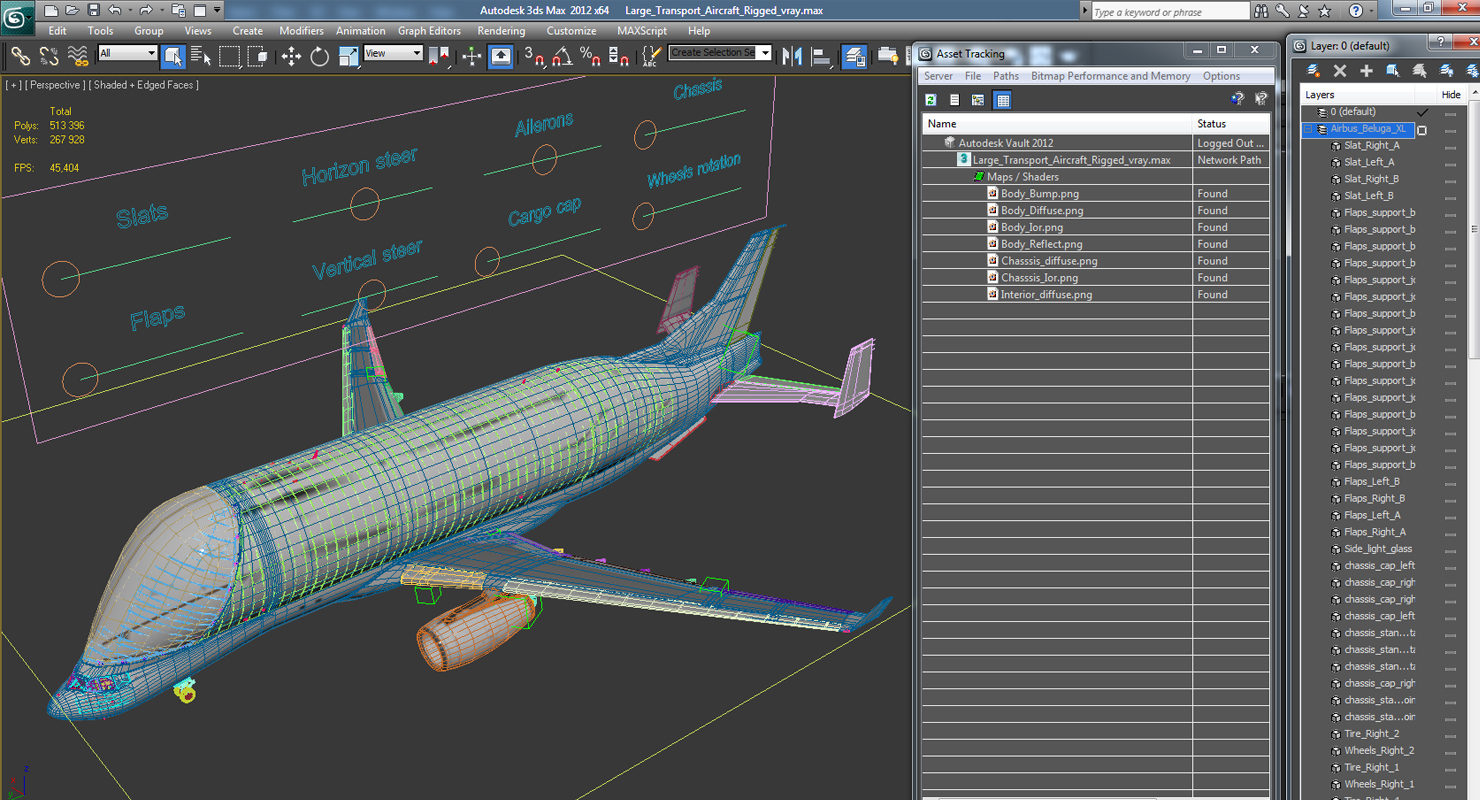Click the binoculars search icon
Screen dimensions: 1480x800
(1260, 11)
